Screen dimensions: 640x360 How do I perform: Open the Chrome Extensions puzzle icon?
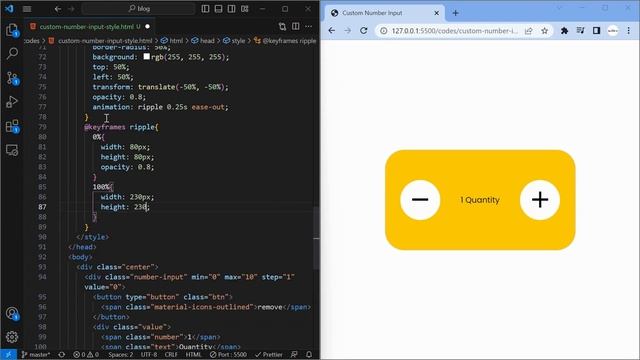[564, 31]
